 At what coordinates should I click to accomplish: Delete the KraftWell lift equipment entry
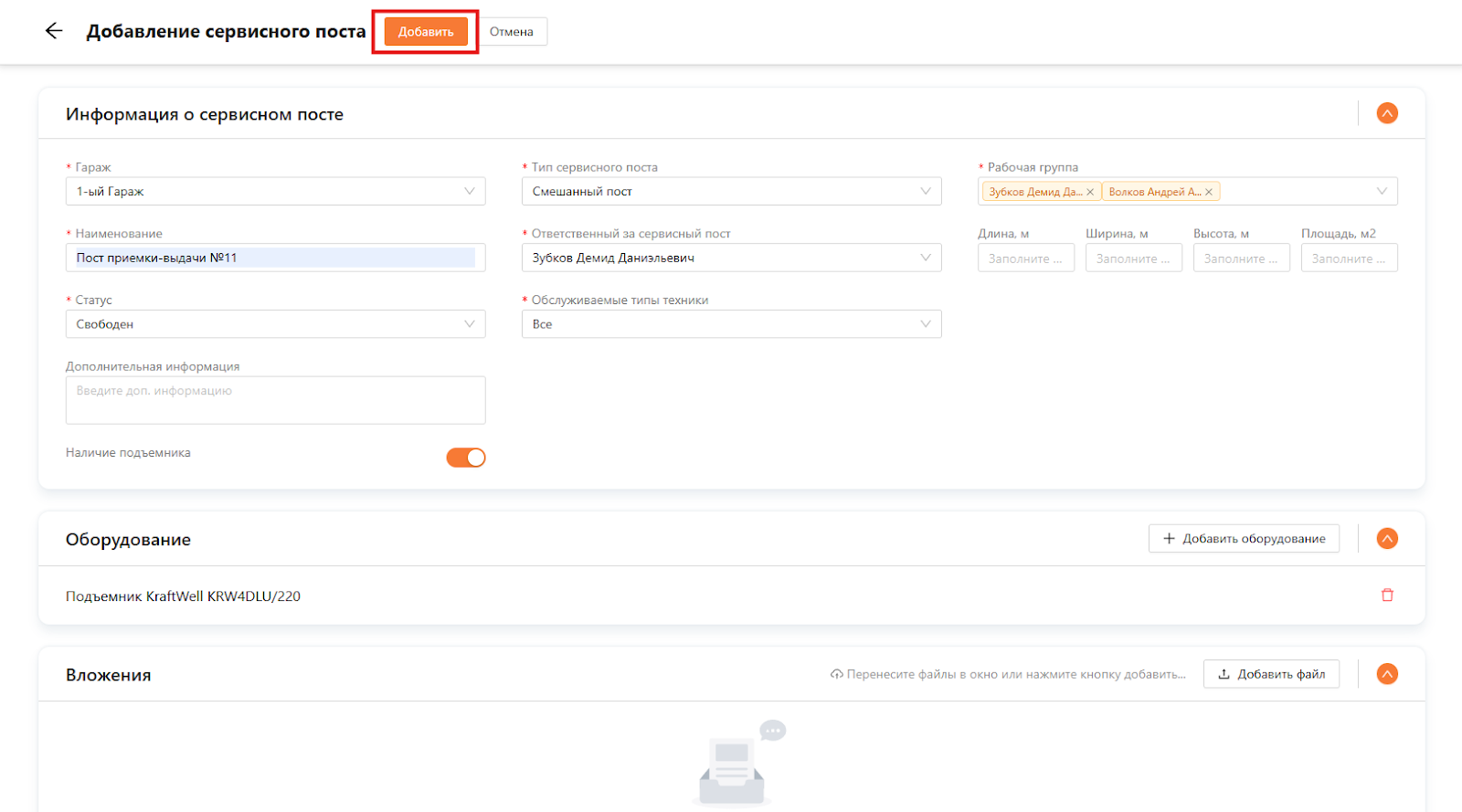[x=1387, y=596]
